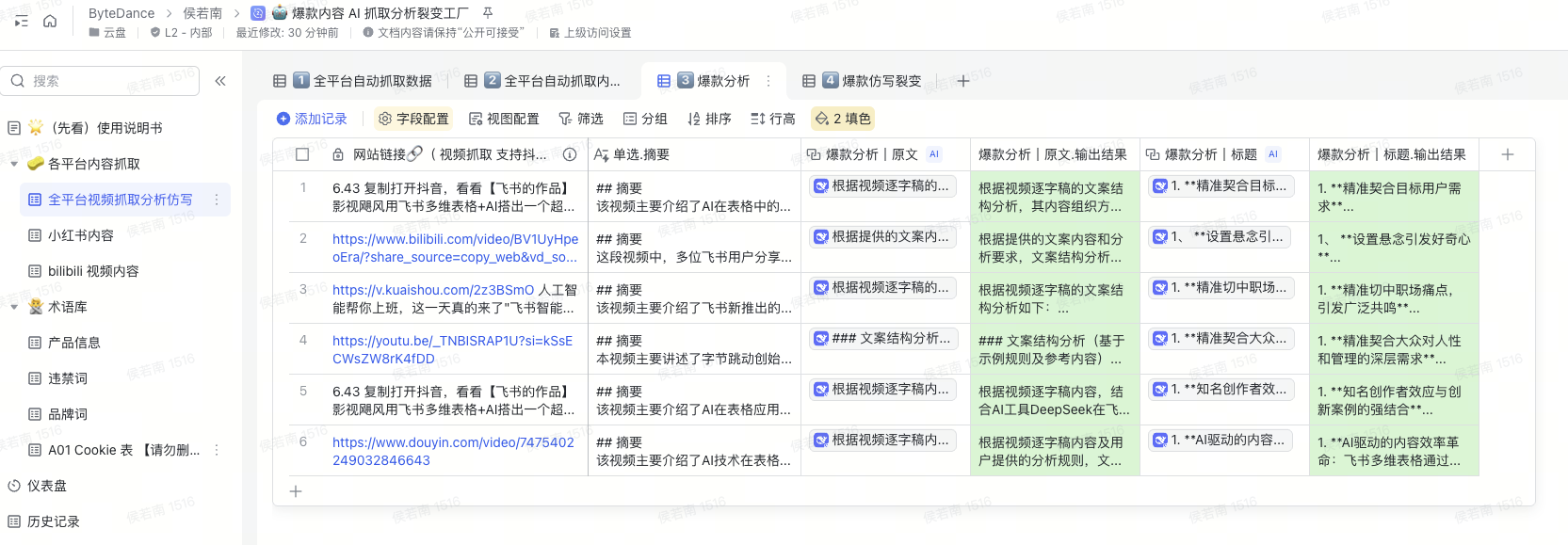Viewport: 1568px width, 545px height.
Task: Open the 分组 grouping dropdown
Action: [645, 119]
